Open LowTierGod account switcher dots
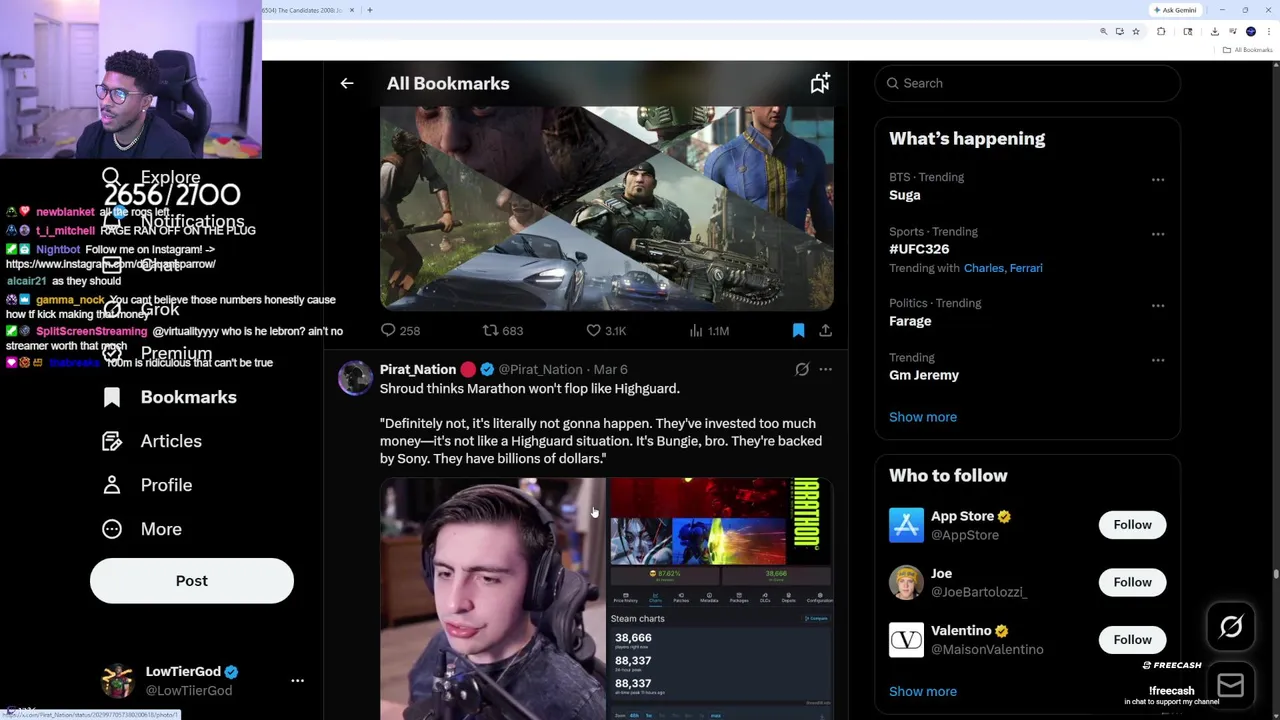 (297, 681)
